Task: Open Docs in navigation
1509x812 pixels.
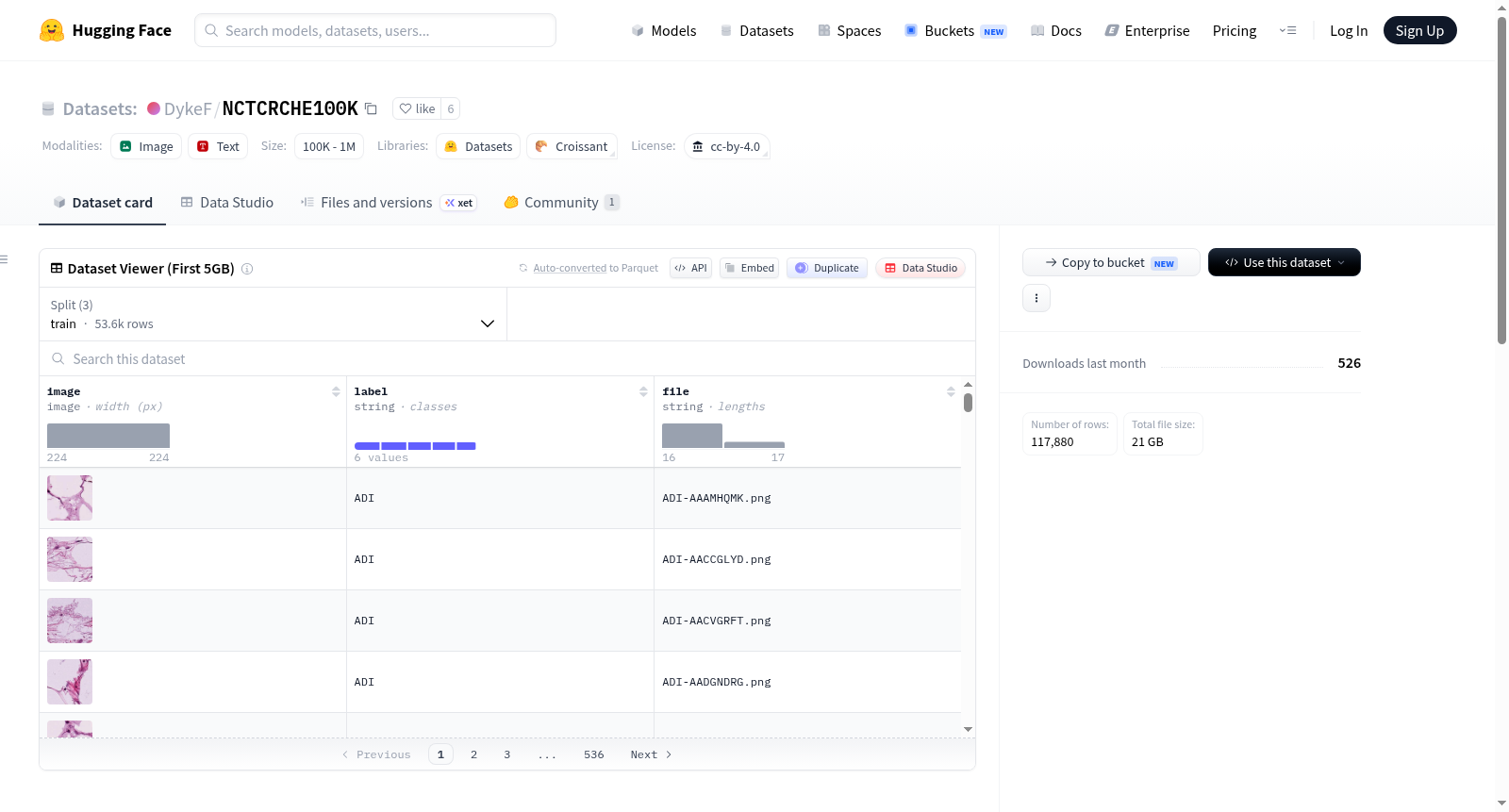Action: click(x=1056, y=30)
